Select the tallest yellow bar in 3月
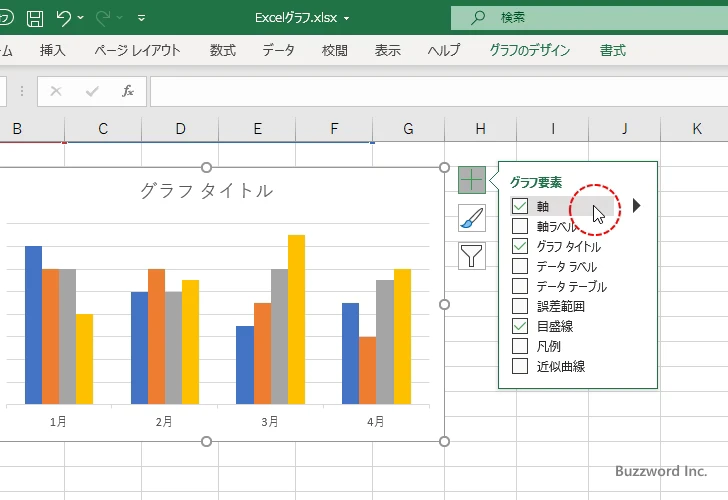The image size is (728, 500). 297,319
